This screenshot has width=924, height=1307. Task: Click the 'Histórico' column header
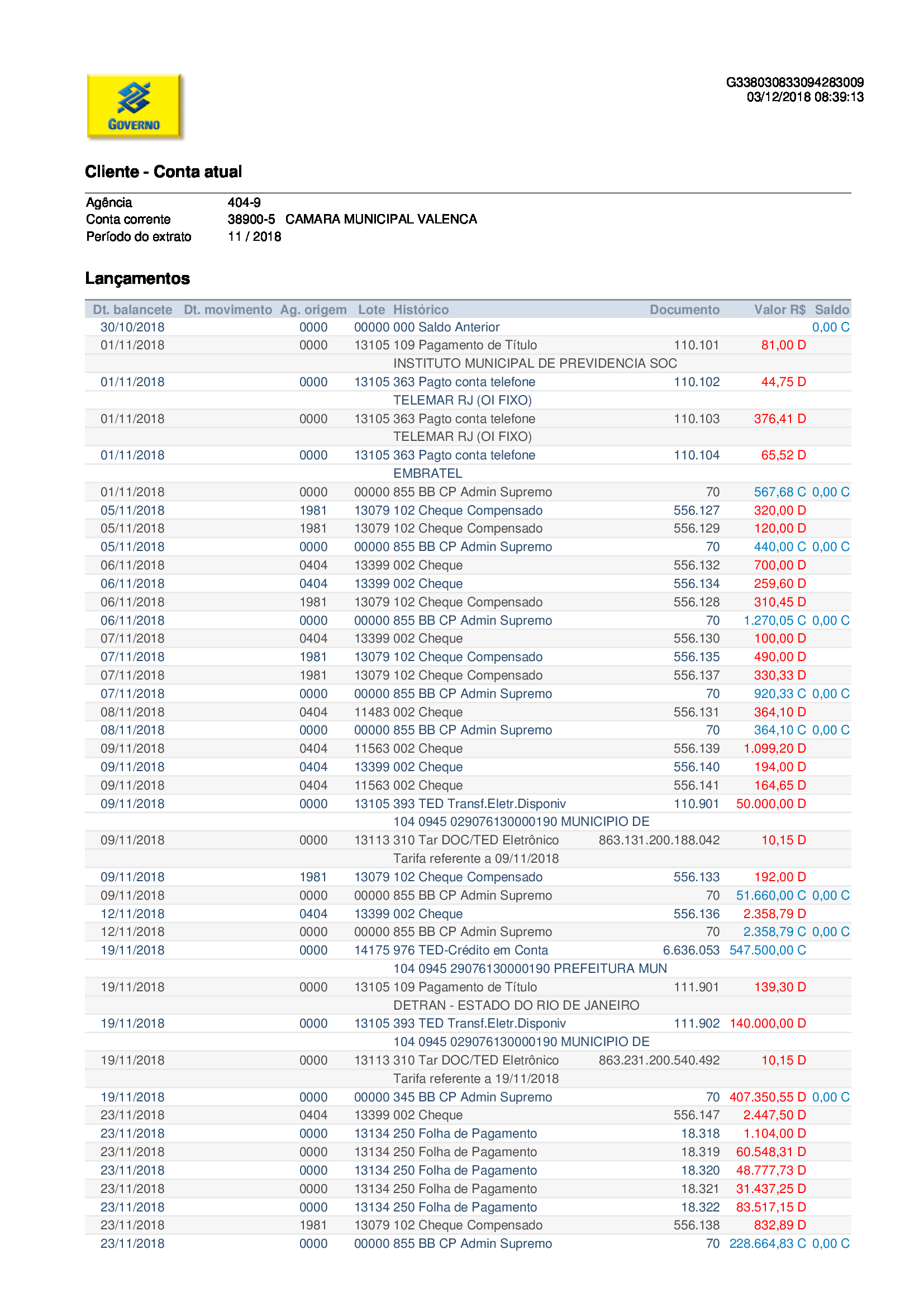(x=421, y=310)
